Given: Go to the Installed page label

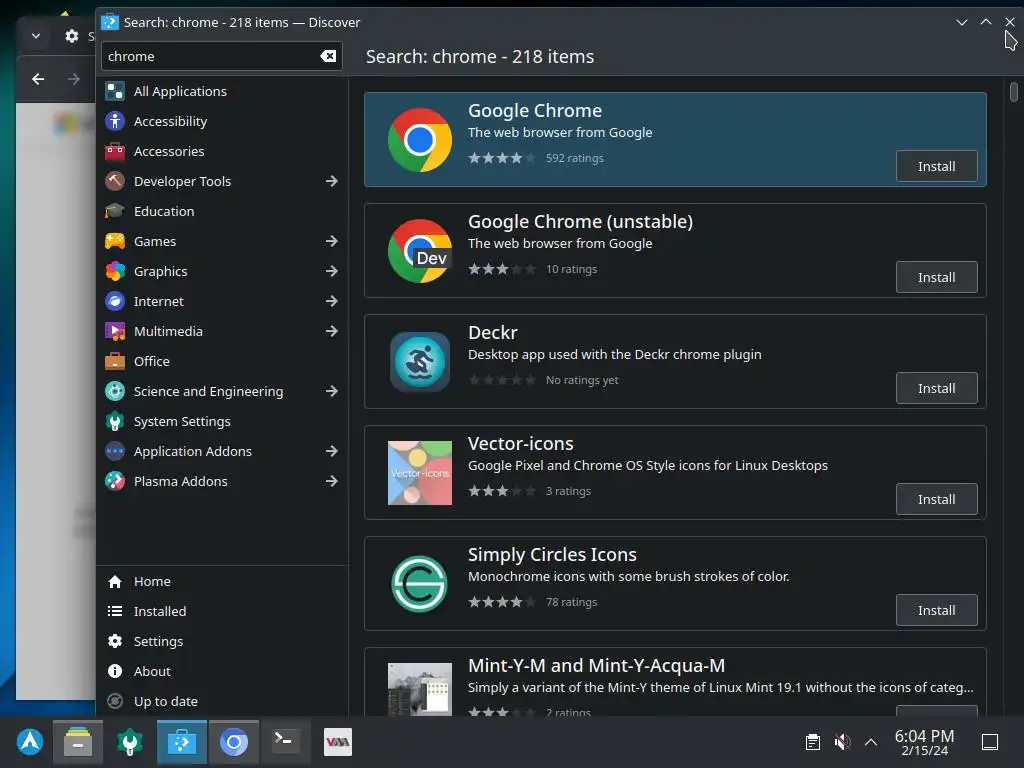Looking at the screenshot, I should pos(160,612).
